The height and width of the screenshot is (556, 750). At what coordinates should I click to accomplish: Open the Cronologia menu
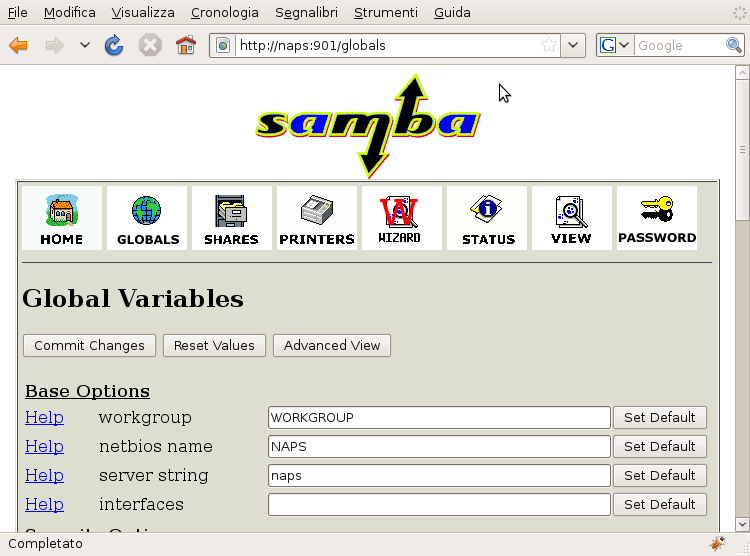(224, 12)
